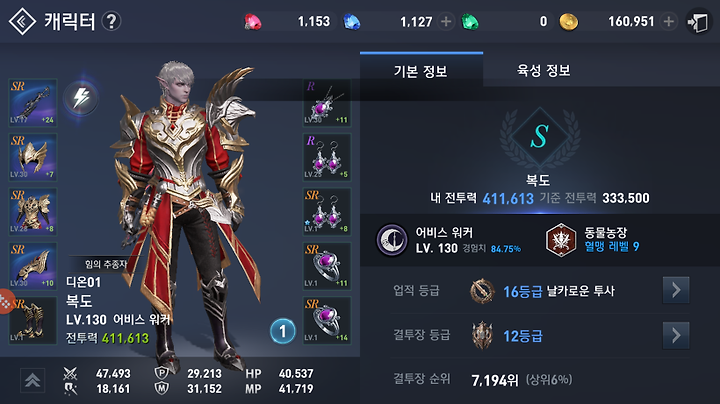Image resolution: width=720 pixels, height=404 pixels.
Task: Select the SR ring slot with +14
Action: (327, 320)
